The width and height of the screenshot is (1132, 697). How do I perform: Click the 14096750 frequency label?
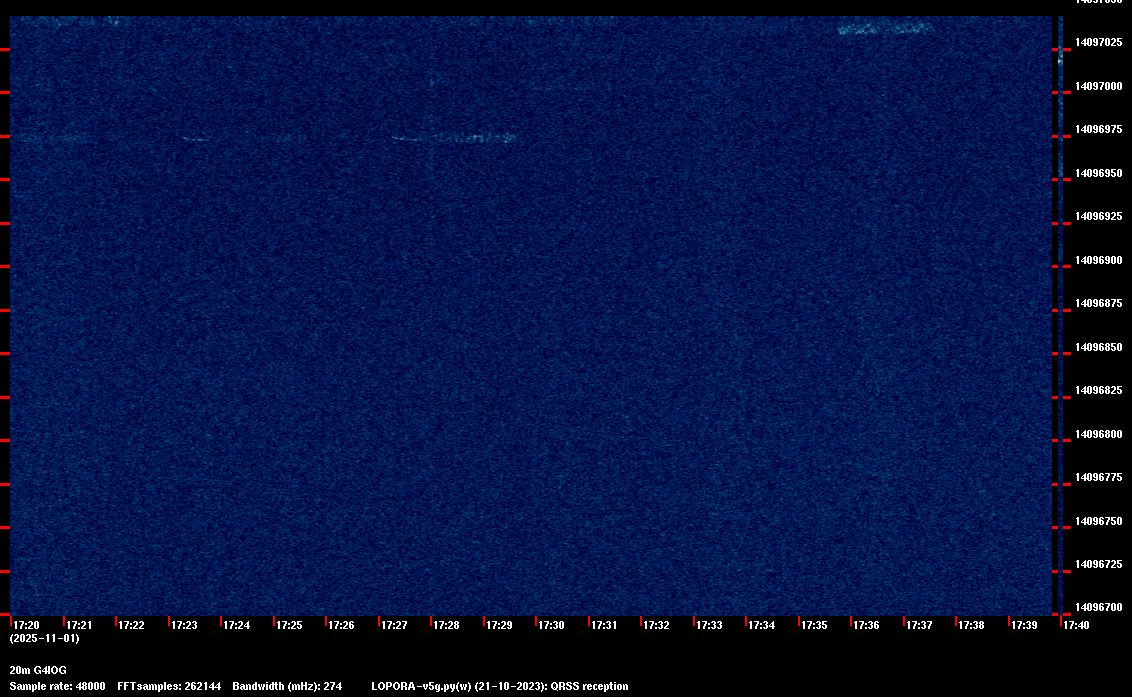1099,521
